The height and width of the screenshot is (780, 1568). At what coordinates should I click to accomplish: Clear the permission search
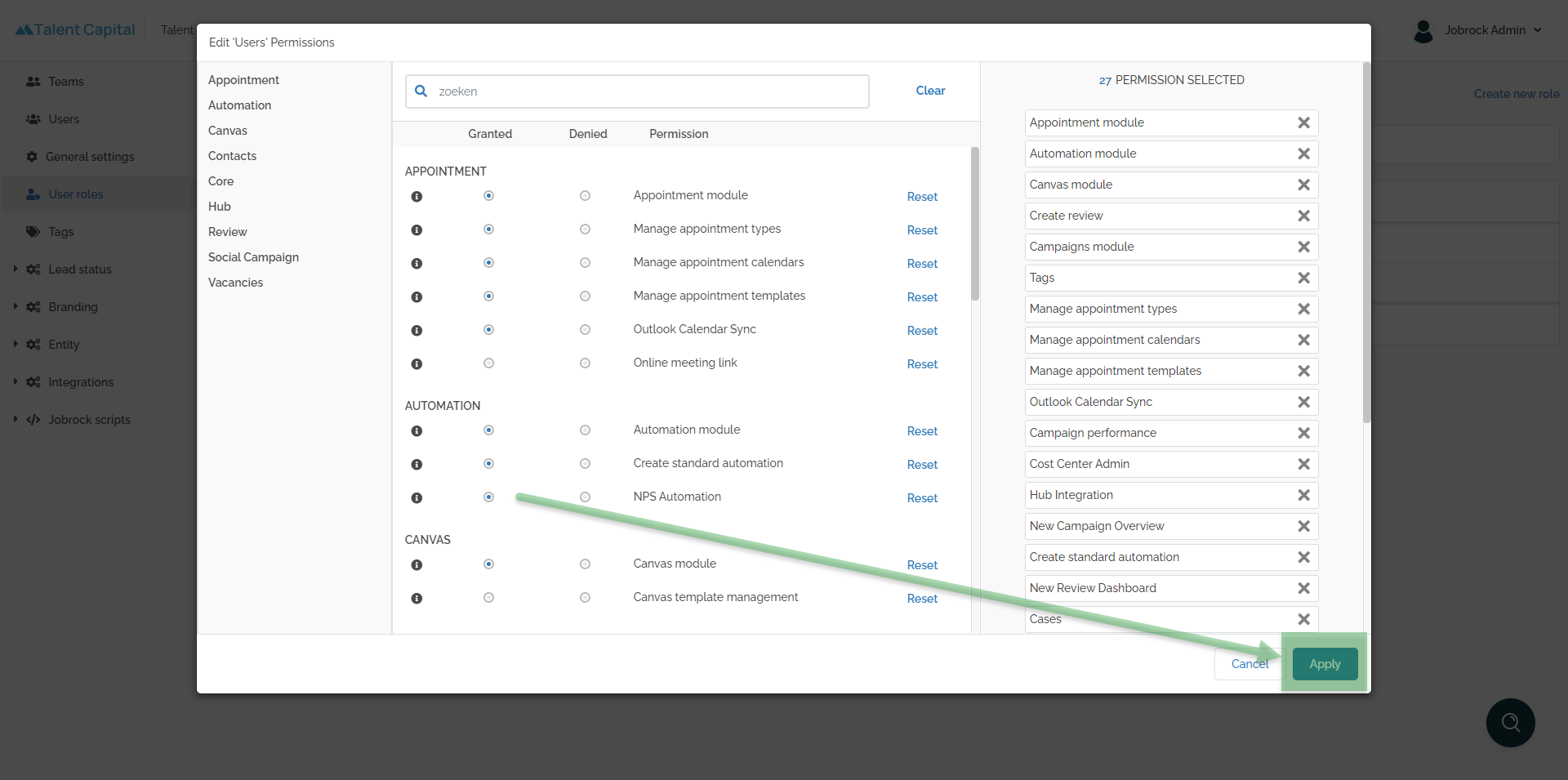930,91
